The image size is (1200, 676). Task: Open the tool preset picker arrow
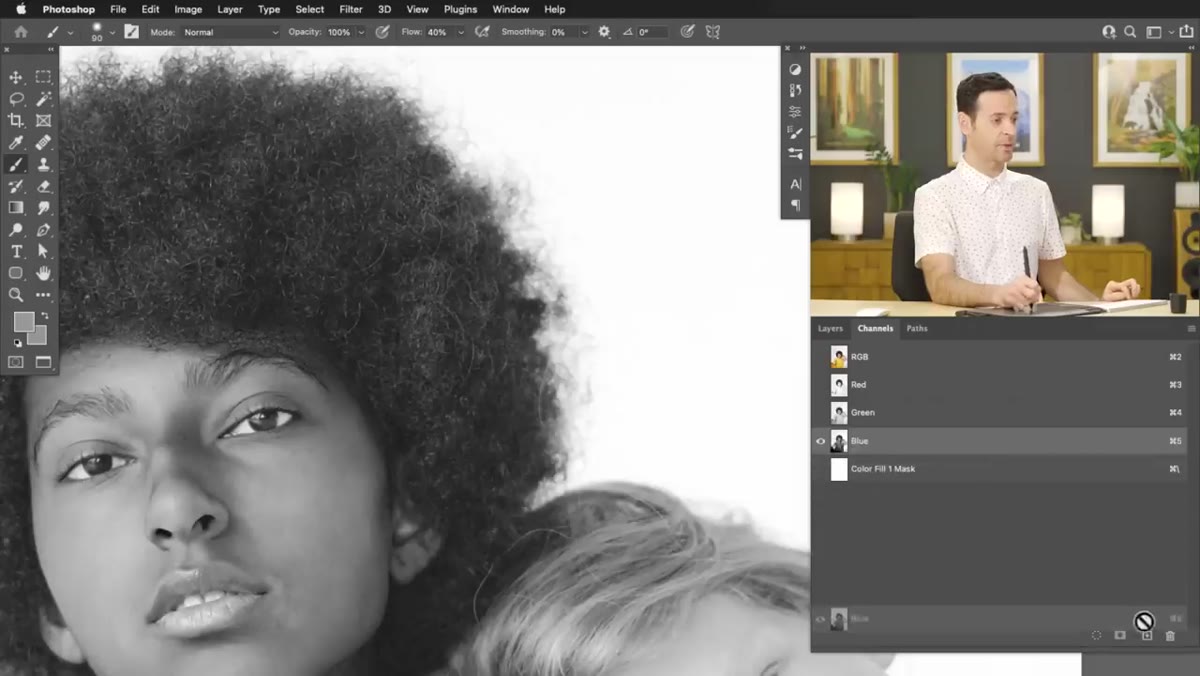[x=70, y=32]
